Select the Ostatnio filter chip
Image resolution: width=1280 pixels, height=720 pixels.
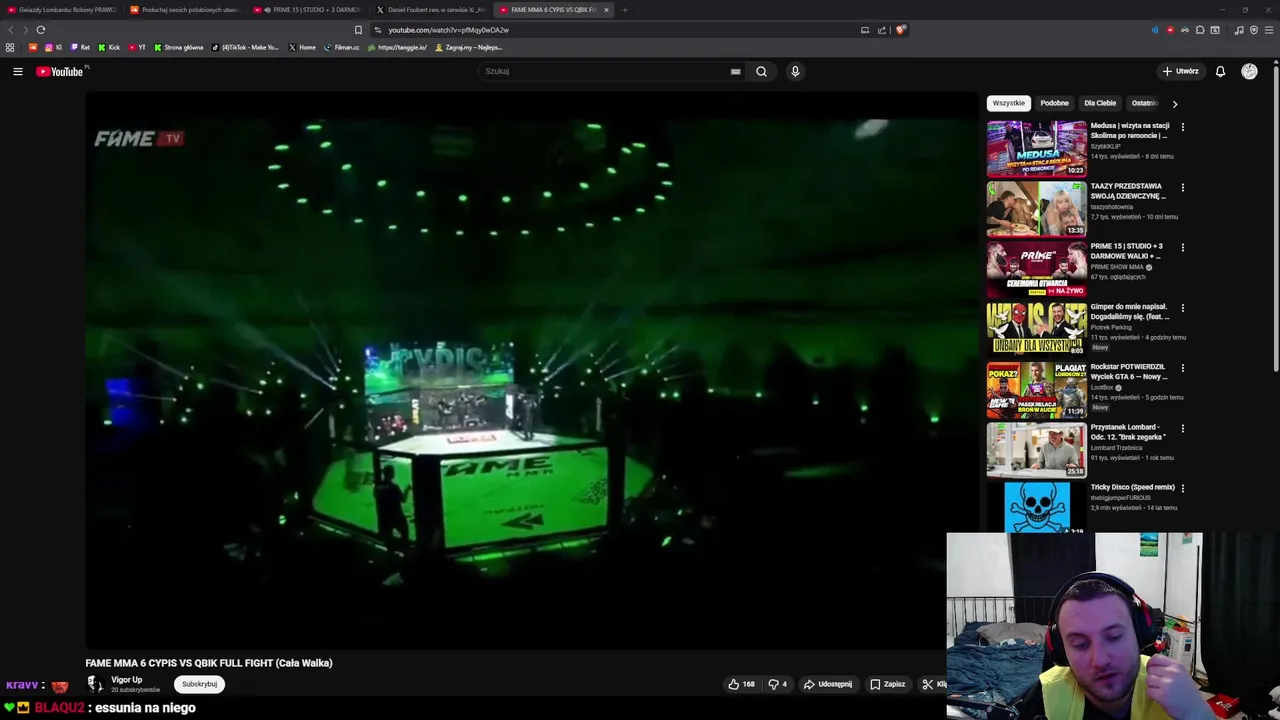[1144, 103]
